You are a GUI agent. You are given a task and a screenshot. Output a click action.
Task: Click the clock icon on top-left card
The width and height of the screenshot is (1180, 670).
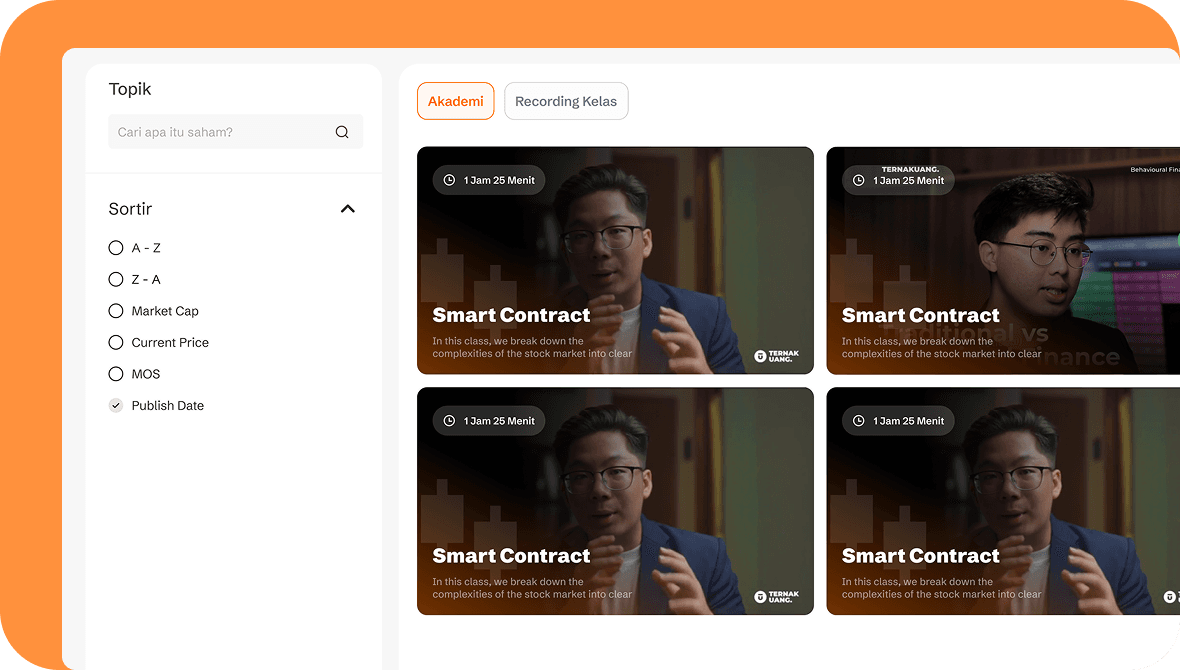(x=449, y=180)
